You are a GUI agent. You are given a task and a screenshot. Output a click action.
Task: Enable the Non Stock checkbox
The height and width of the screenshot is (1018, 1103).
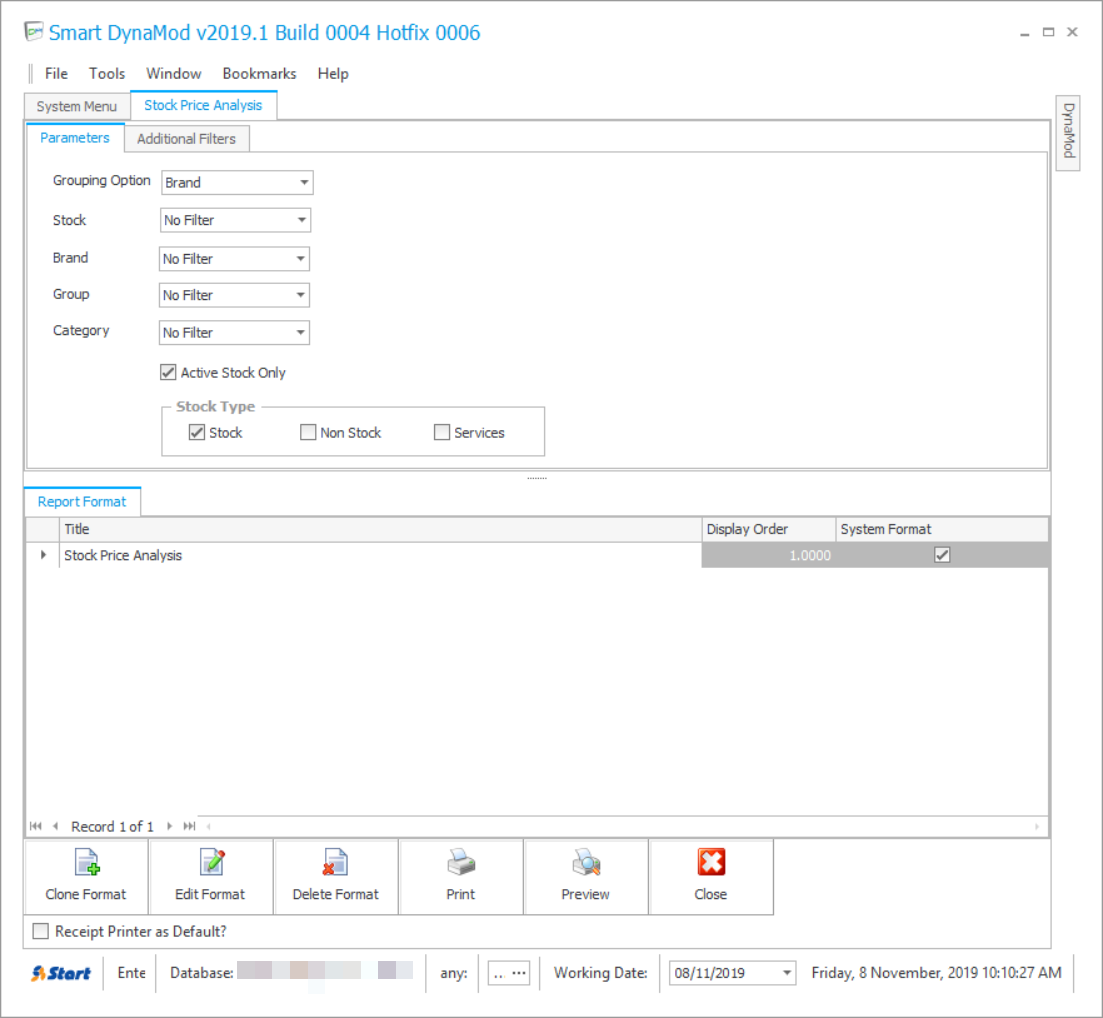click(x=308, y=432)
